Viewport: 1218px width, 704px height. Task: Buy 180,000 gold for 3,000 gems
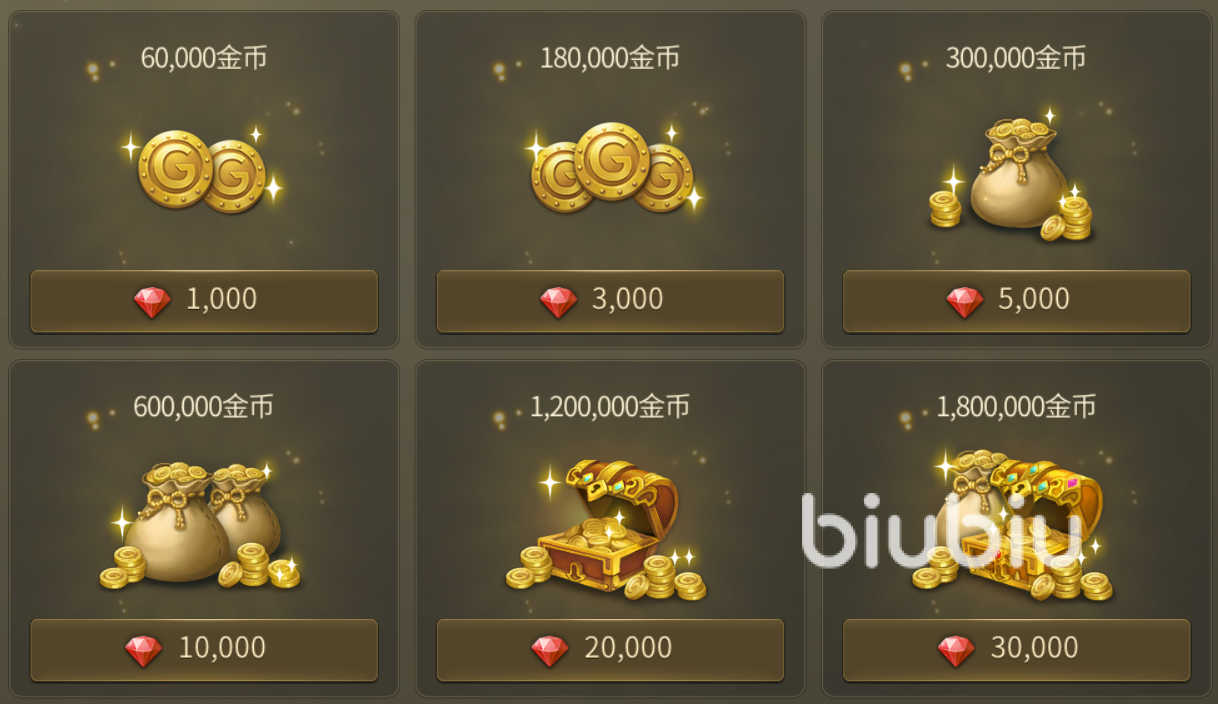click(x=610, y=301)
